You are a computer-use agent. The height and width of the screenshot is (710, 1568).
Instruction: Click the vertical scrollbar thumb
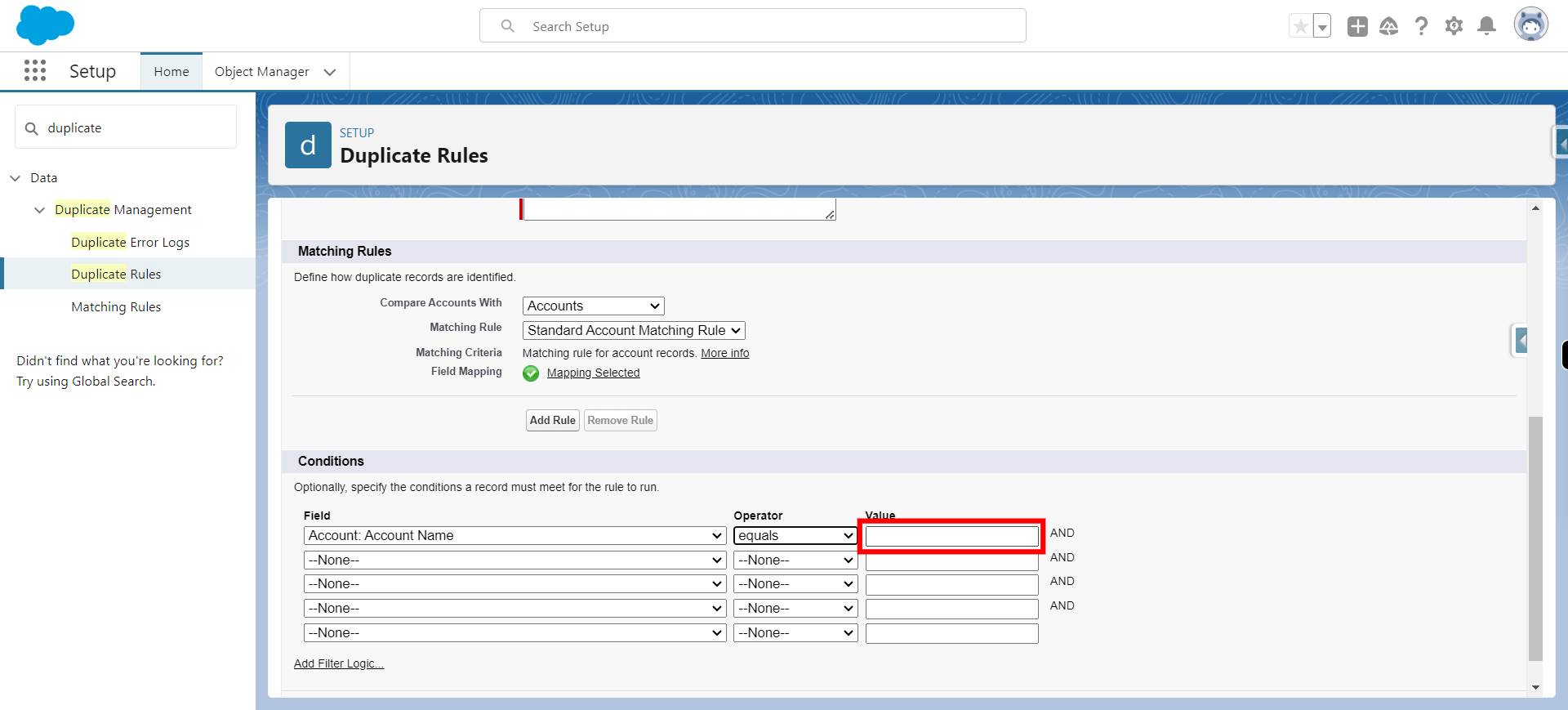tap(1535, 538)
